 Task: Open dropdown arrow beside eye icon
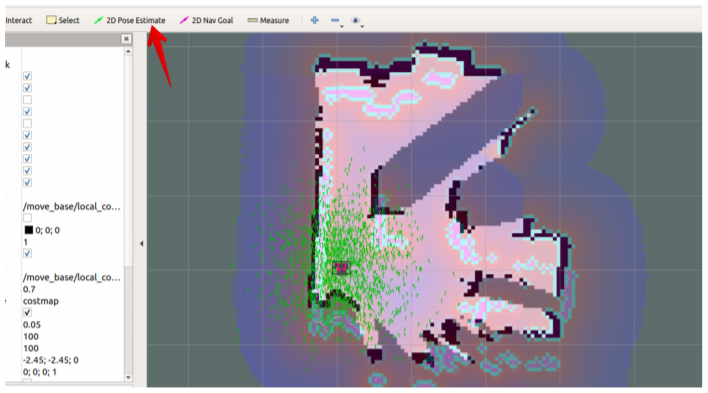362,27
